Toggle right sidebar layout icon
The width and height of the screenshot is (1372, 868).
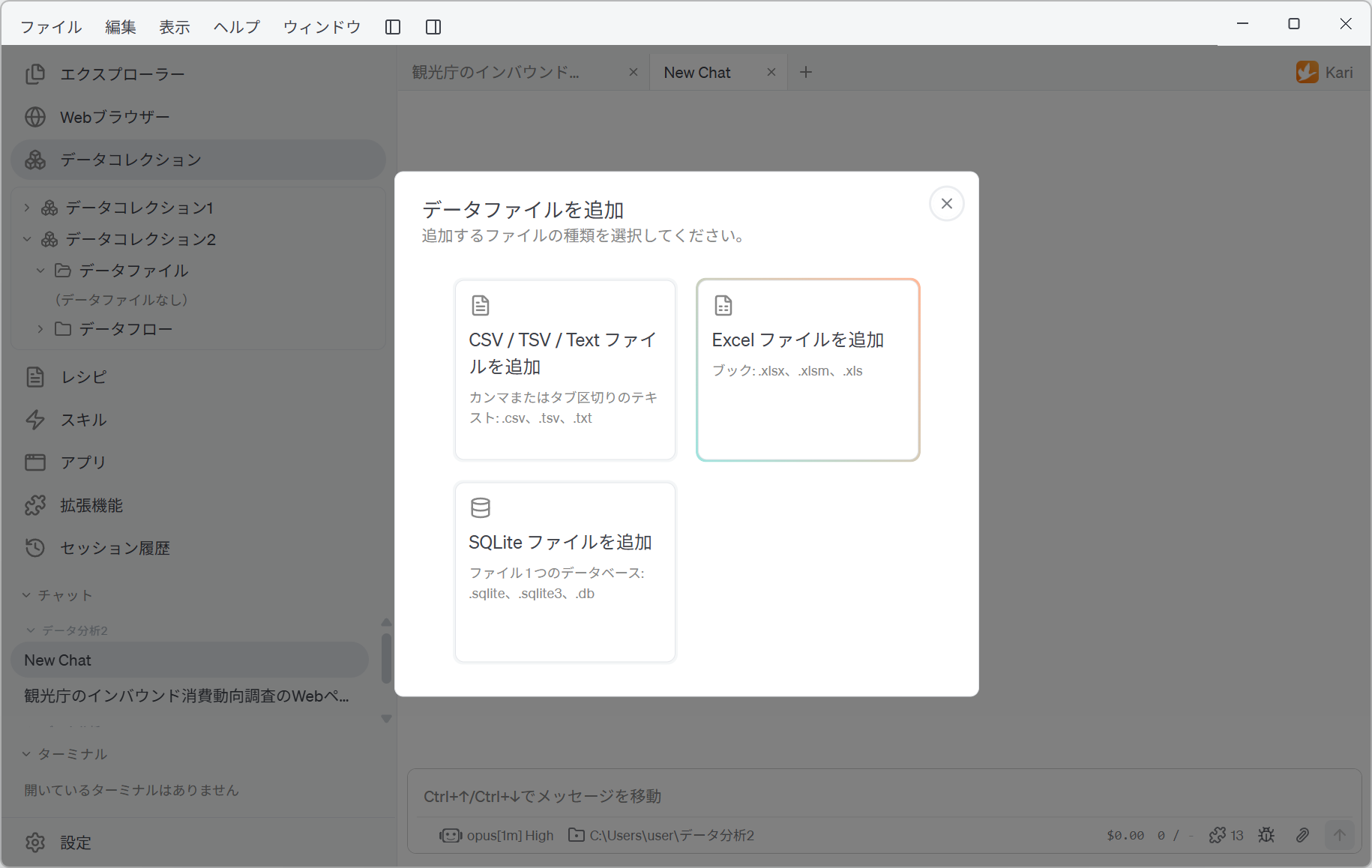click(x=433, y=27)
